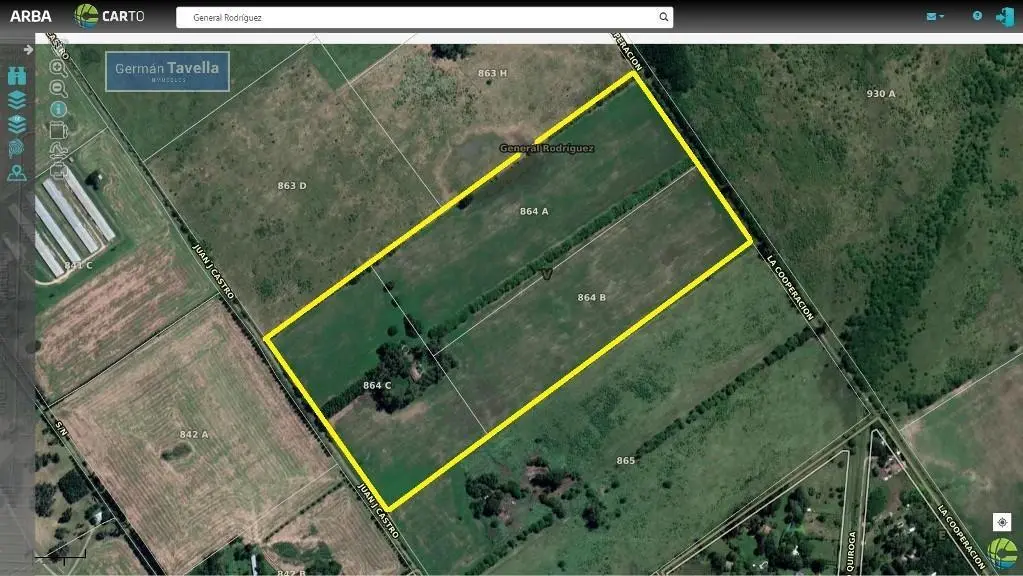This screenshot has height=576, width=1023.
Task: Click the geolocate target button
Action: pyautogui.click(x=1002, y=522)
